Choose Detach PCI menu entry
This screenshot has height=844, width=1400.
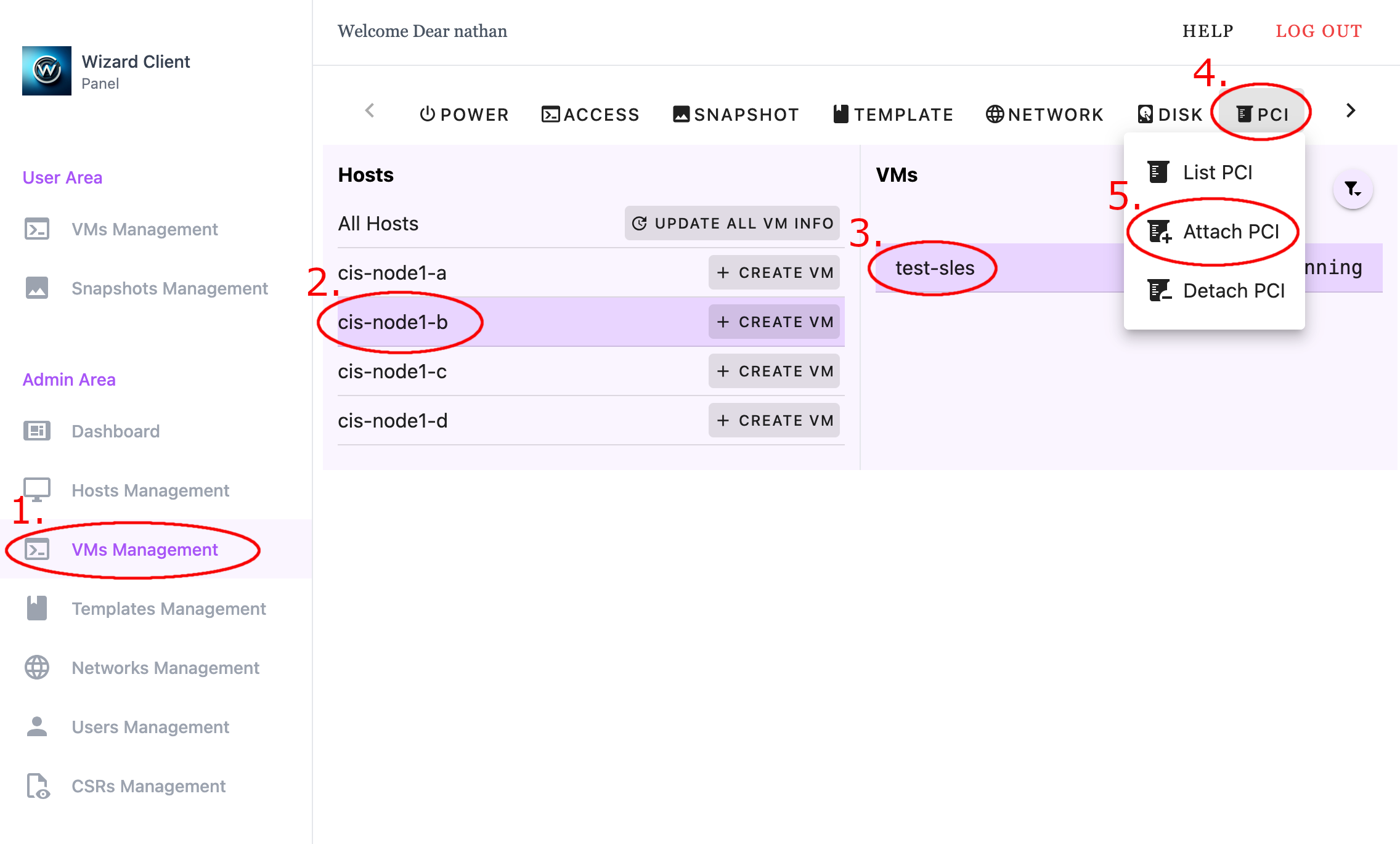(1233, 291)
